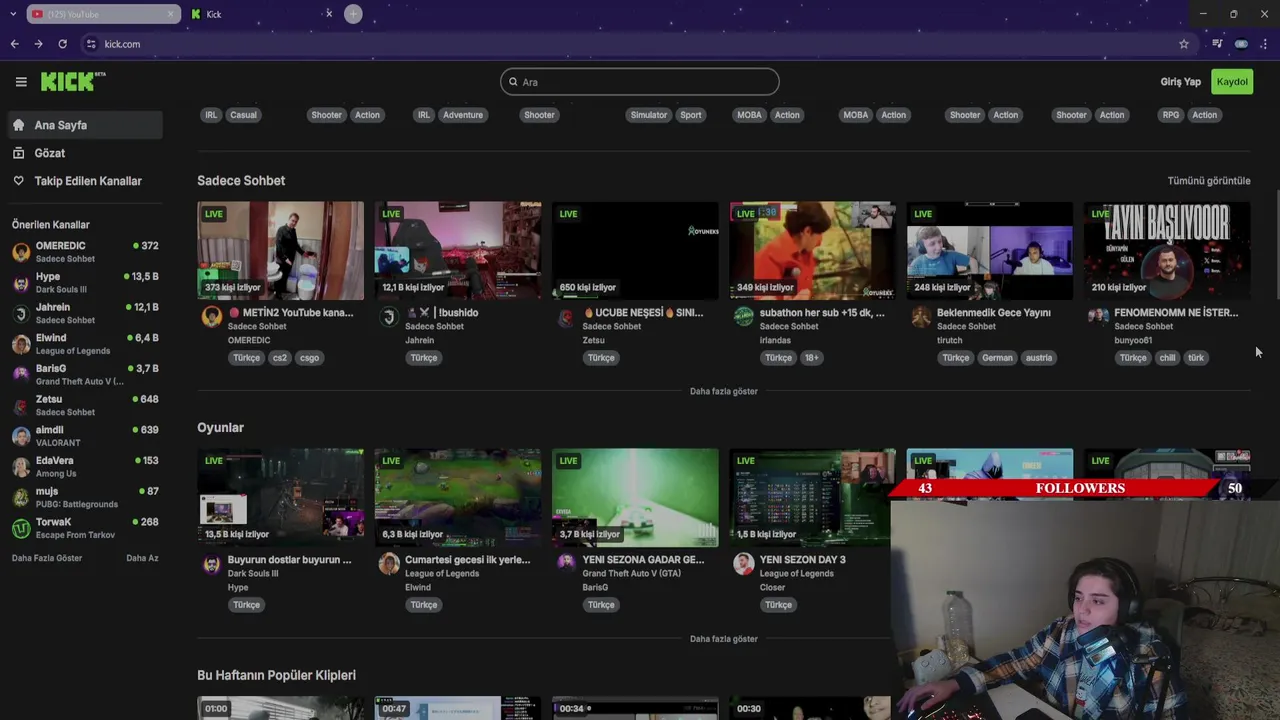This screenshot has height=720, width=1280.
Task: Open TorwaK channel avatar in sidebar
Action: coord(21,528)
